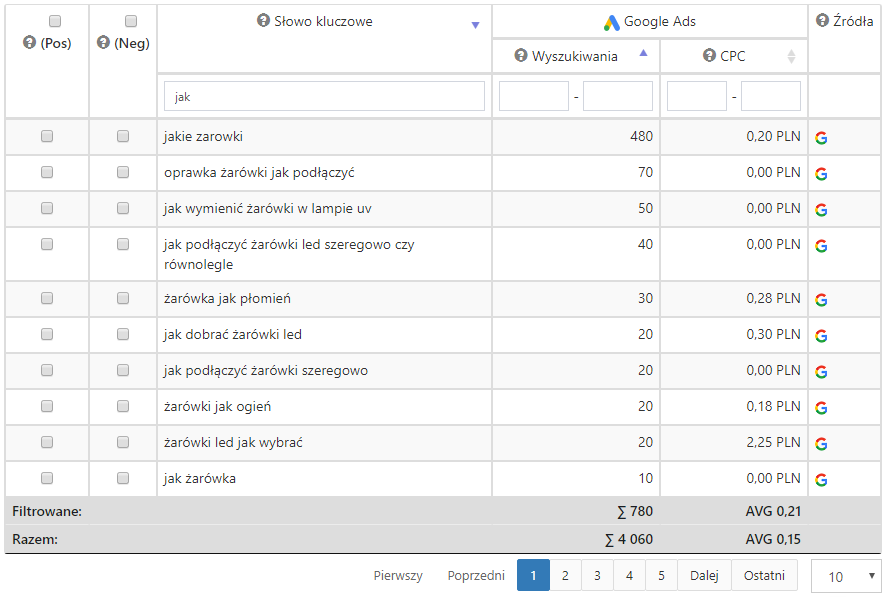Sort by CPC using its sort arrows

pyautogui.click(x=791, y=57)
